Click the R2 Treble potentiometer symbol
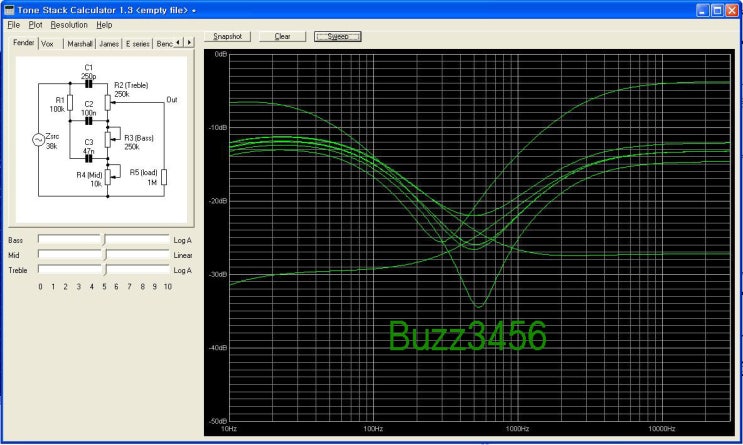 click(107, 102)
